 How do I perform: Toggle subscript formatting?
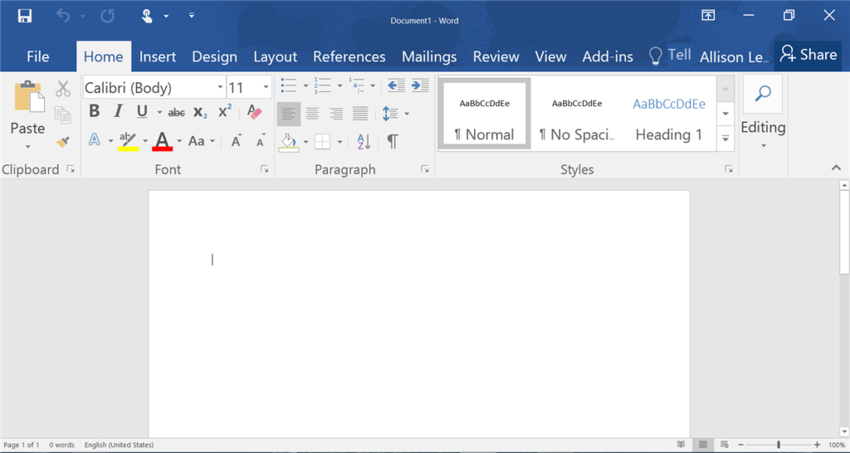[200, 112]
